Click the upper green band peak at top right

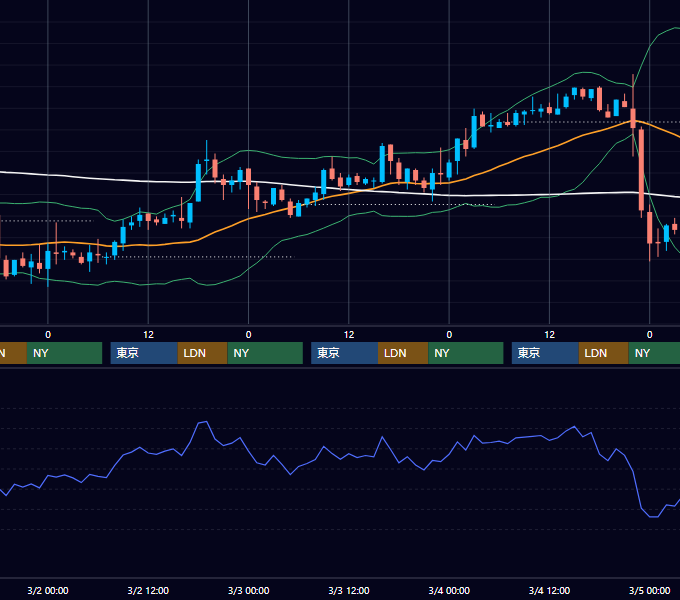[673, 29]
